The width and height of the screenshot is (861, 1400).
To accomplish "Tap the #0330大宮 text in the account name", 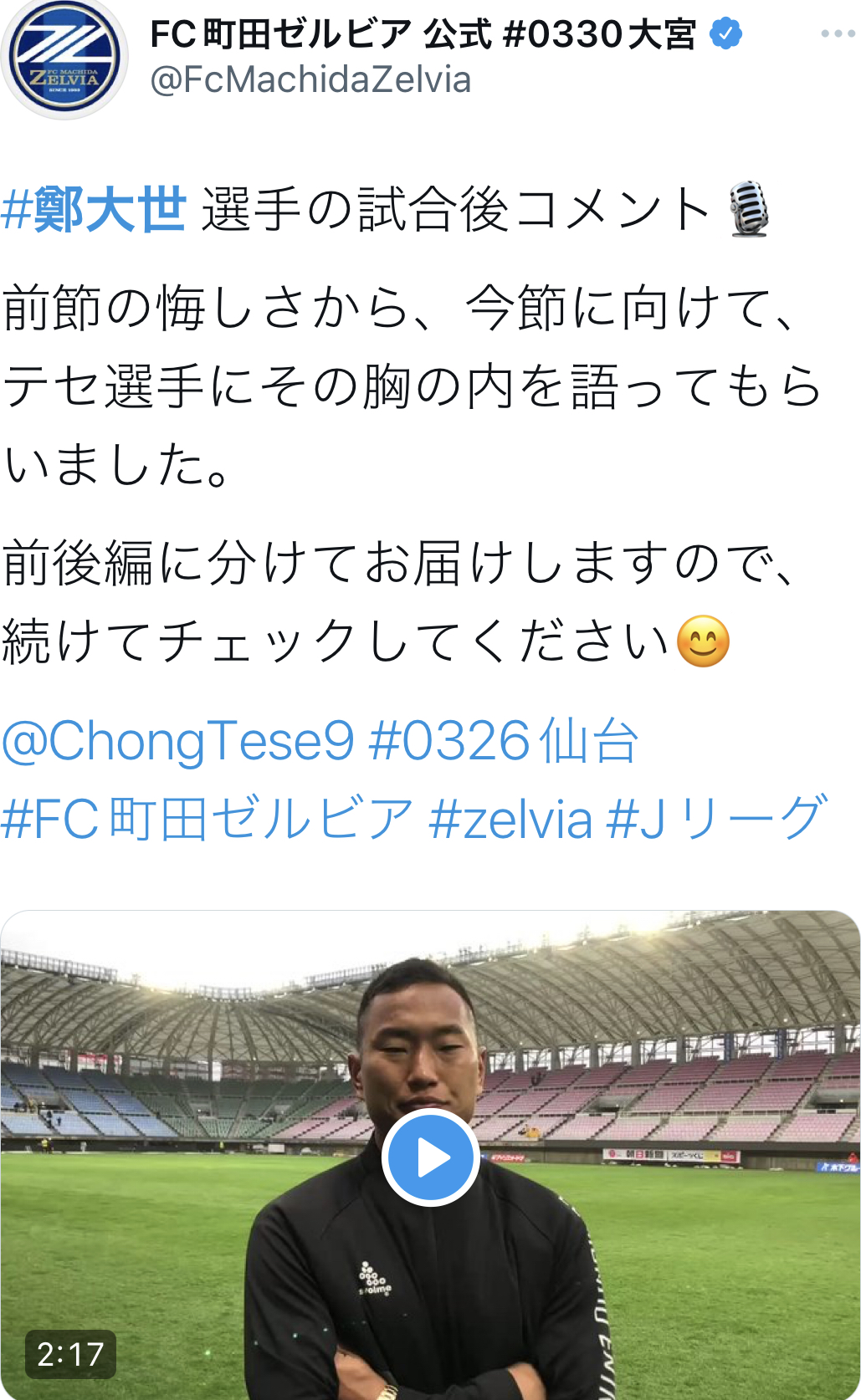I will point(601,33).
